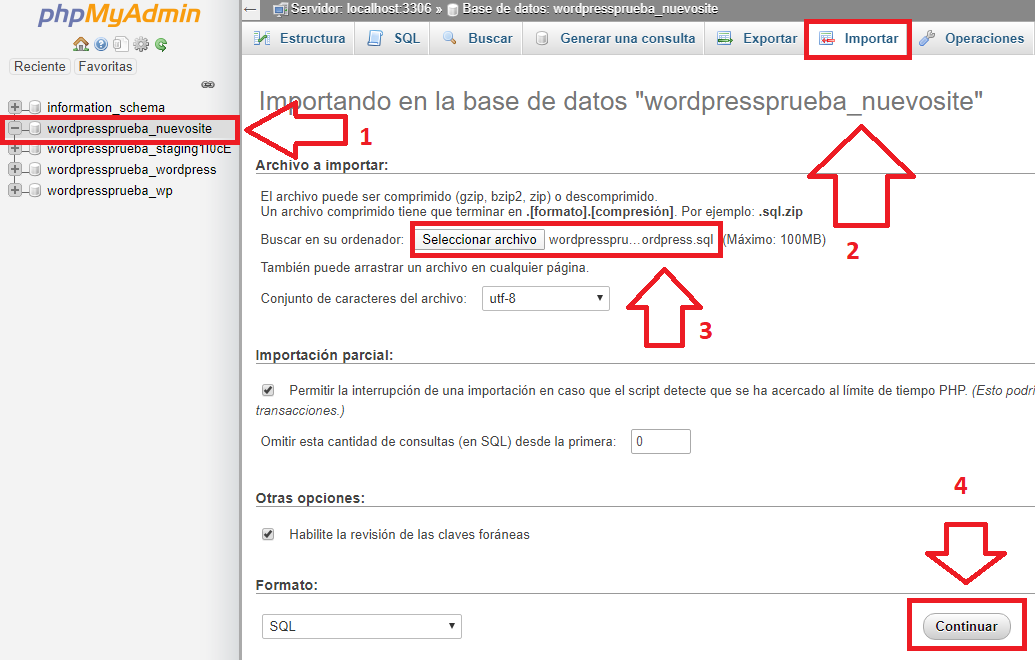Open the Formato SQL dropdown

pyautogui.click(x=362, y=626)
